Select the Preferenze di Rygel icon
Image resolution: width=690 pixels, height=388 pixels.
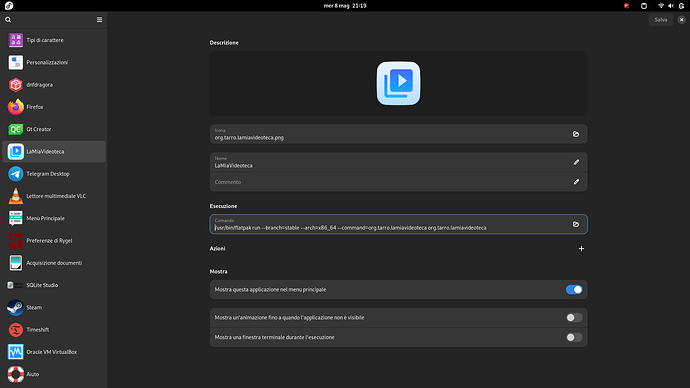pos(16,241)
